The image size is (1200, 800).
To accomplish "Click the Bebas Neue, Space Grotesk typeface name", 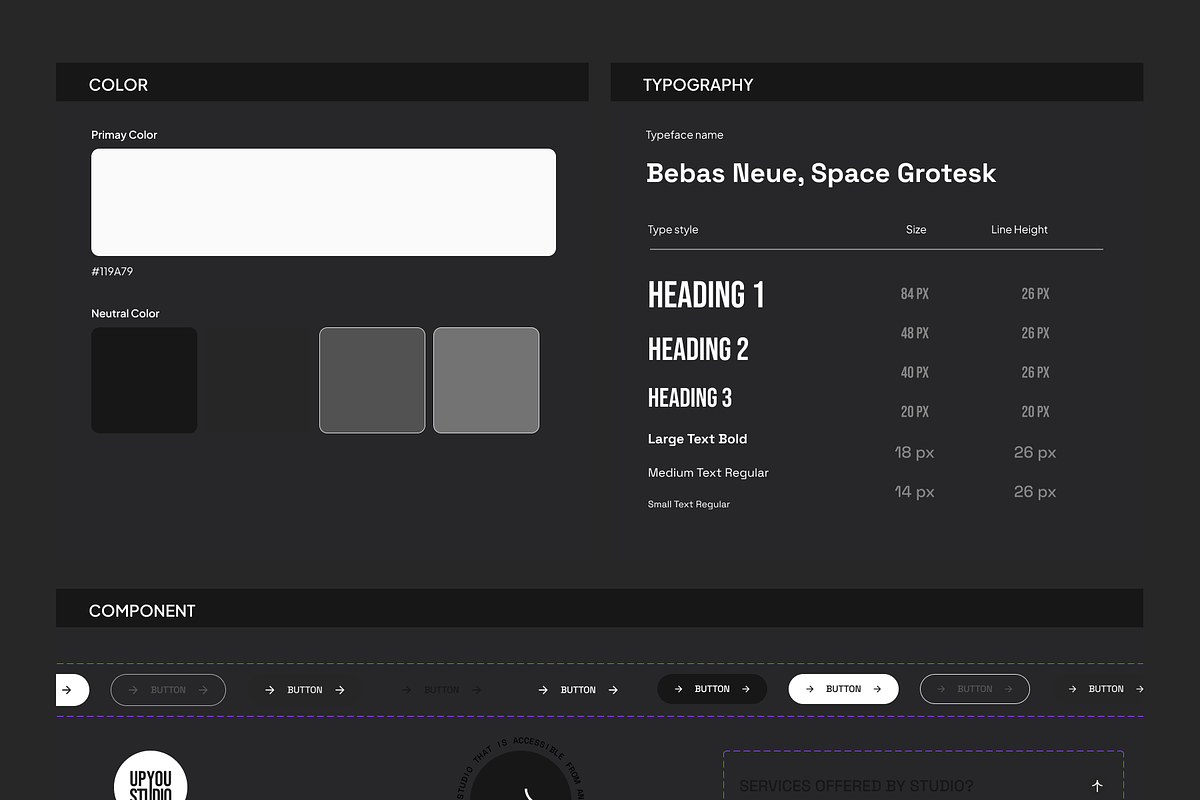I will pyautogui.click(x=821, y=173).
